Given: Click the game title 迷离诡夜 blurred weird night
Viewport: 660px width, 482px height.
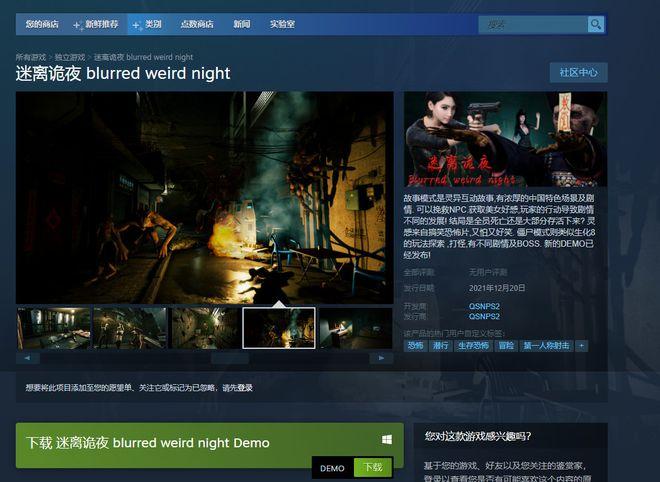Looking at the screenshot, I should [123, 73].
